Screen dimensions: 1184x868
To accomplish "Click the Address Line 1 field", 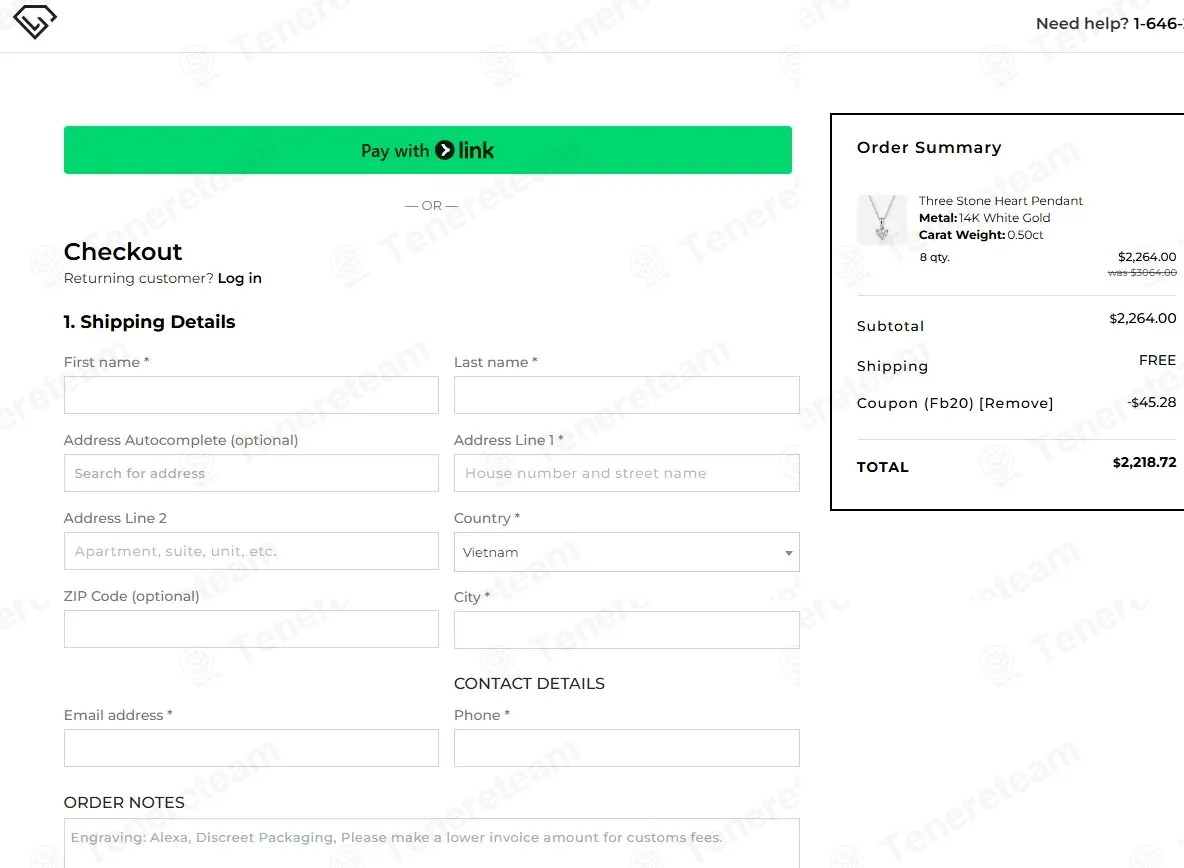I will [x=626, y=473].
